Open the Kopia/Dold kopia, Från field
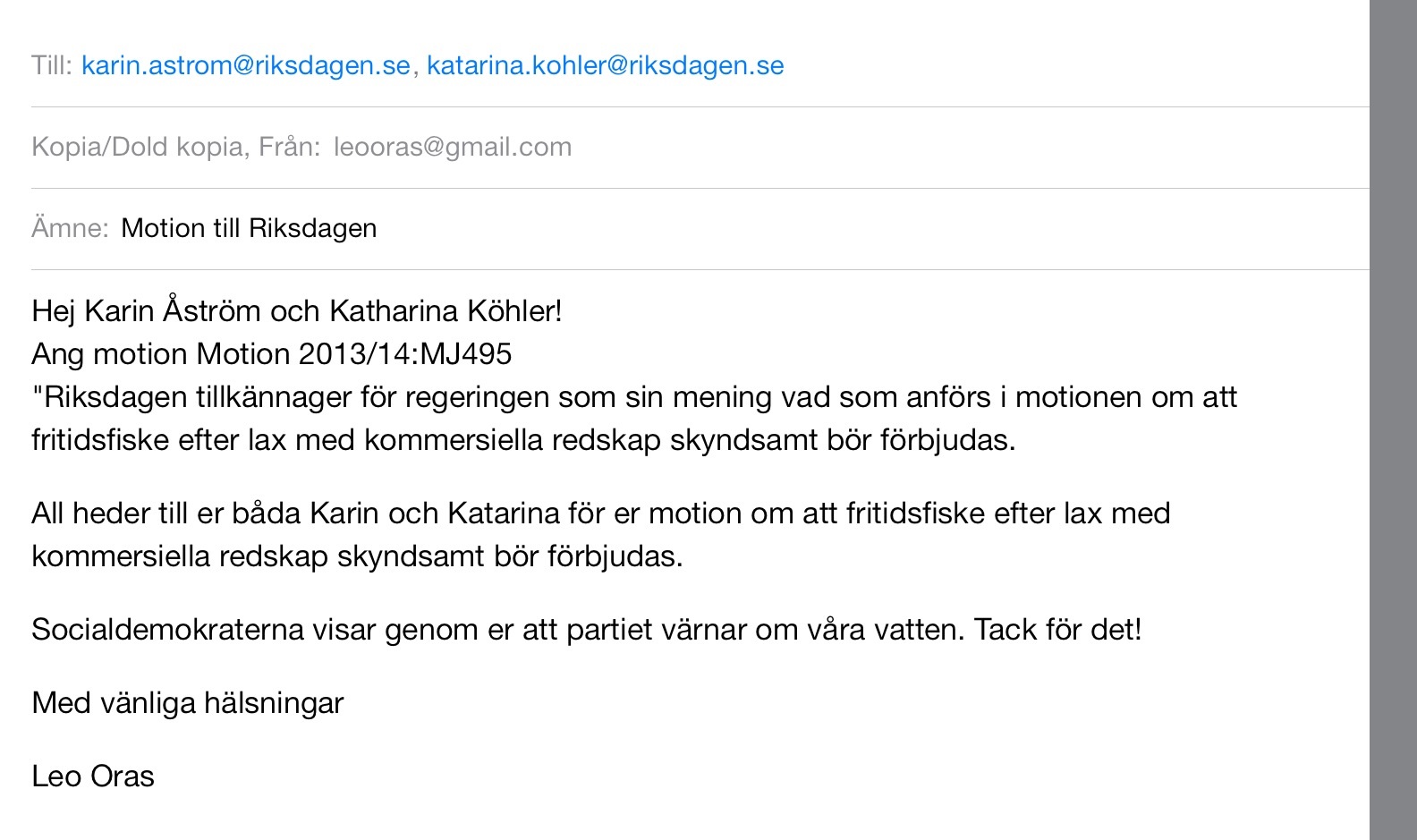 coord(175,147)
